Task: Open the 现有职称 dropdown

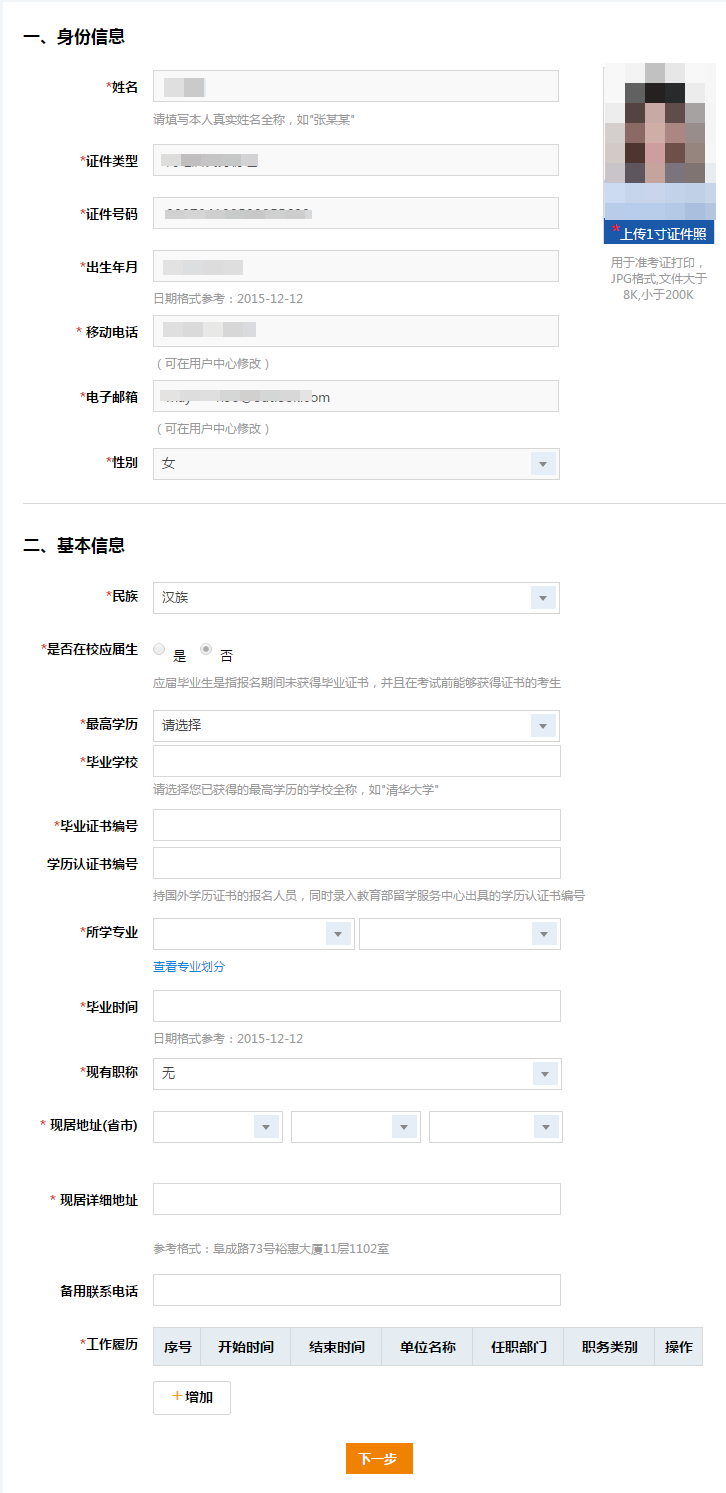Action: click(356, 1074)
